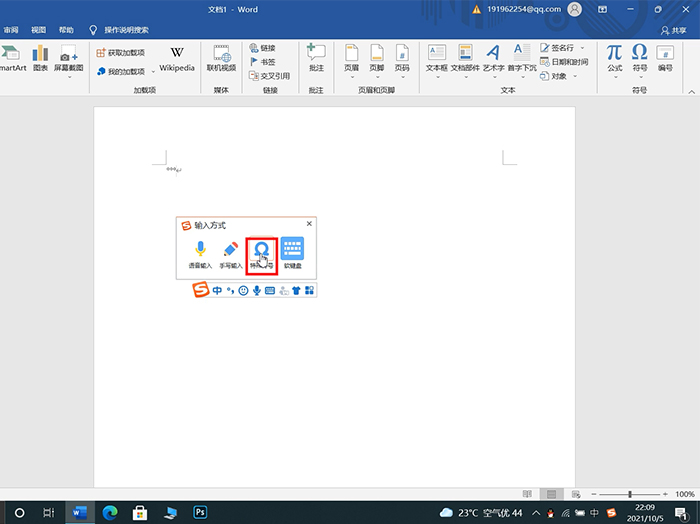Select the special symbols Omega option
The height and width of the screenshot is (524, 700).
pos(262,255)
